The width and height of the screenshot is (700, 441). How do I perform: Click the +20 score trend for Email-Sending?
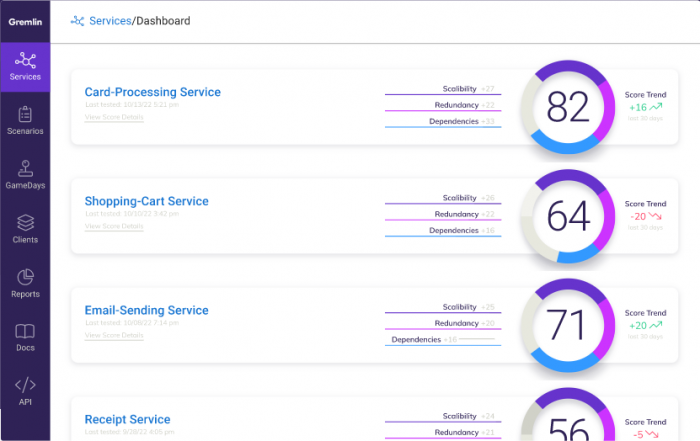[646, 325]
